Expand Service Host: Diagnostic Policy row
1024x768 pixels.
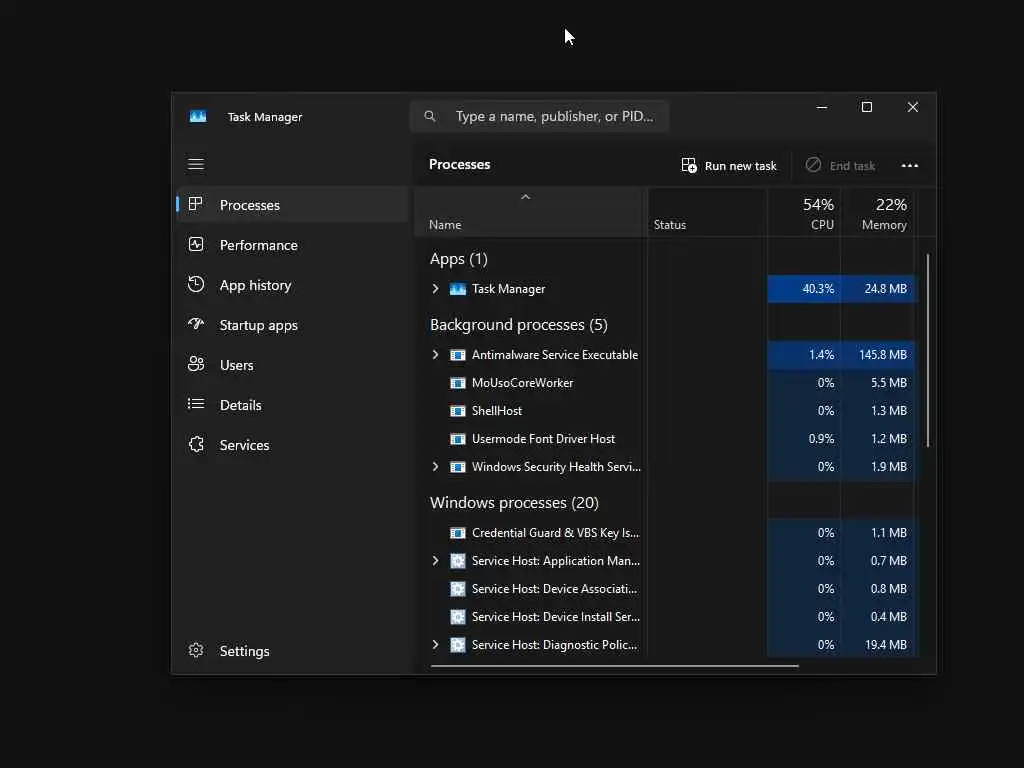pos(436,645)
